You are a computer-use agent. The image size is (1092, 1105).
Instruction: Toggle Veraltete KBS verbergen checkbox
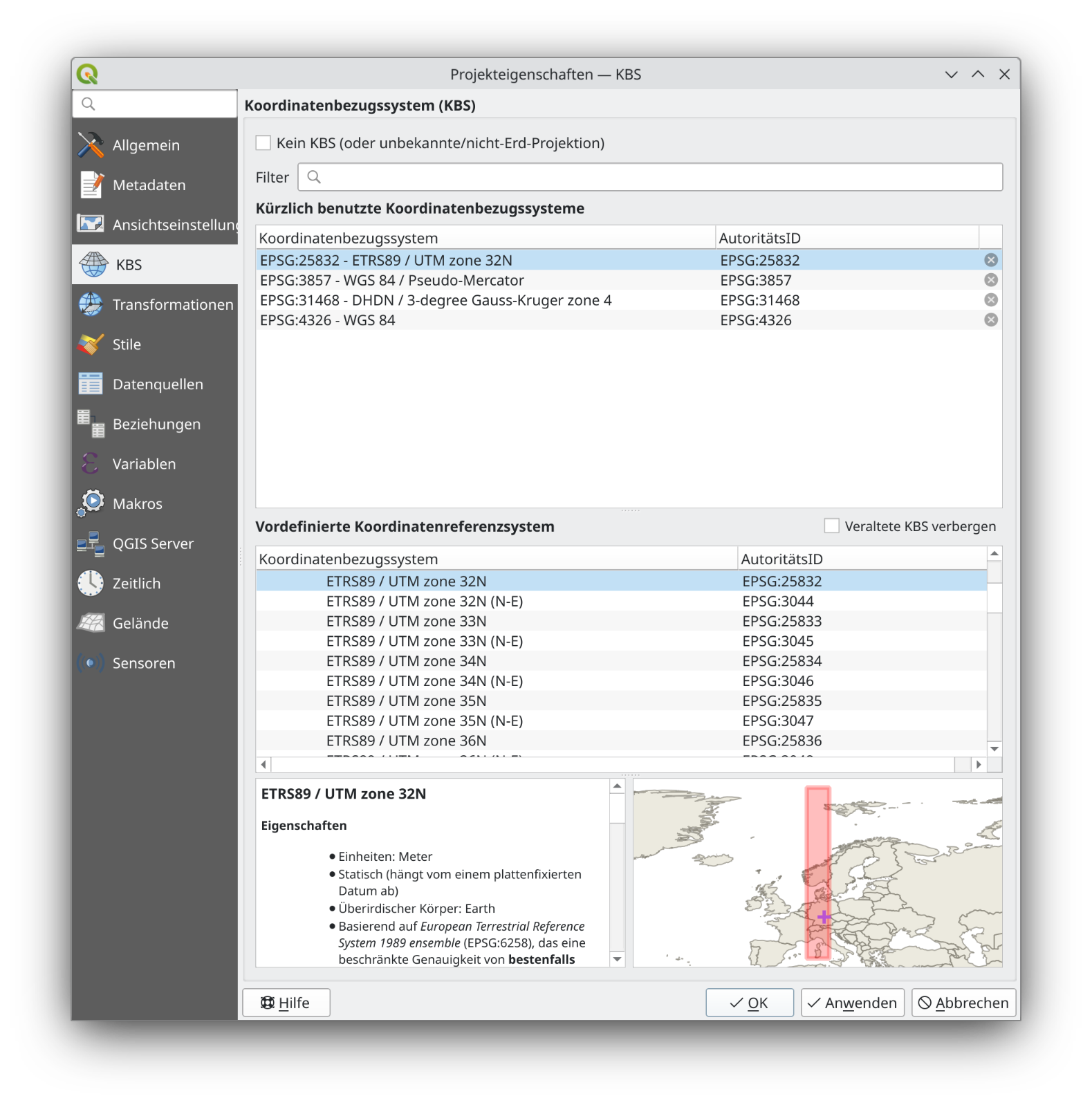click(832, 526)
